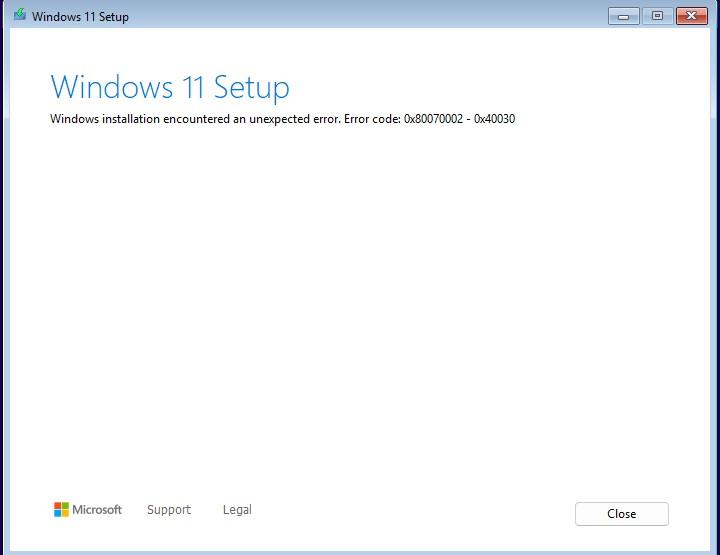Screen dimensions: 720x555
Task: Click the Close button in the dialog
Action: click(x=622, y=514)
